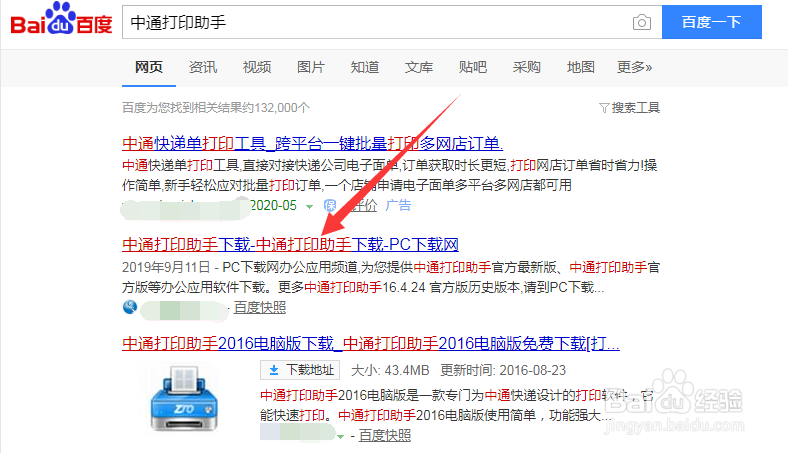Click the 下载地址 download button
This screenshot has width=788, height=453.
tap(301, 370)
